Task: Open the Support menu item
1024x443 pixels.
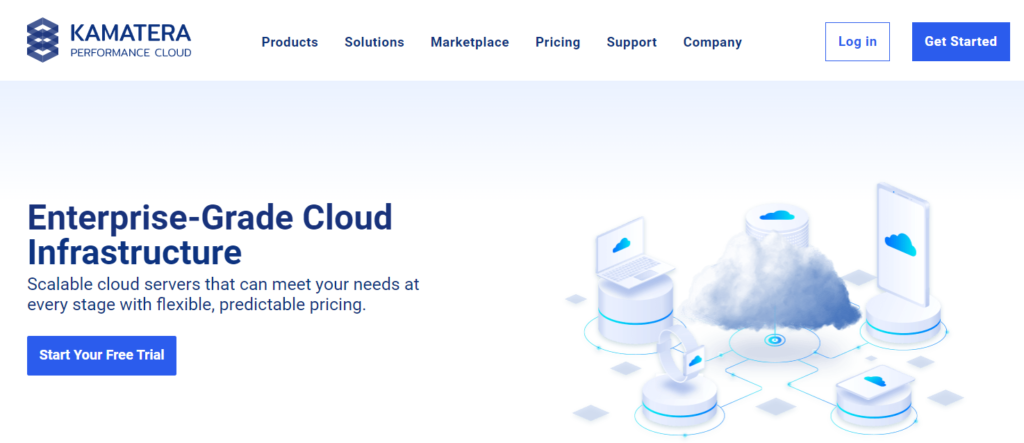Action: point(631,42)
